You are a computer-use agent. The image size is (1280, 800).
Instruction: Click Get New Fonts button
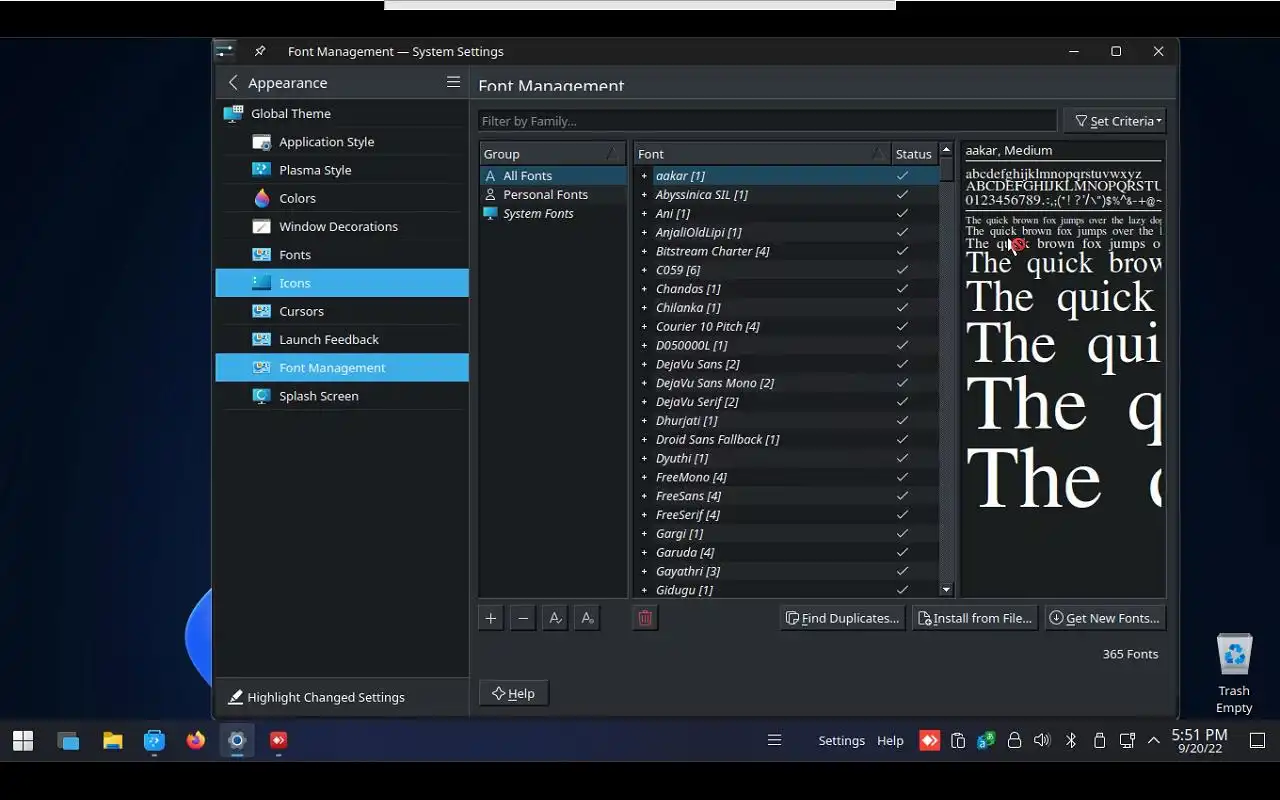coord(1105,618)
